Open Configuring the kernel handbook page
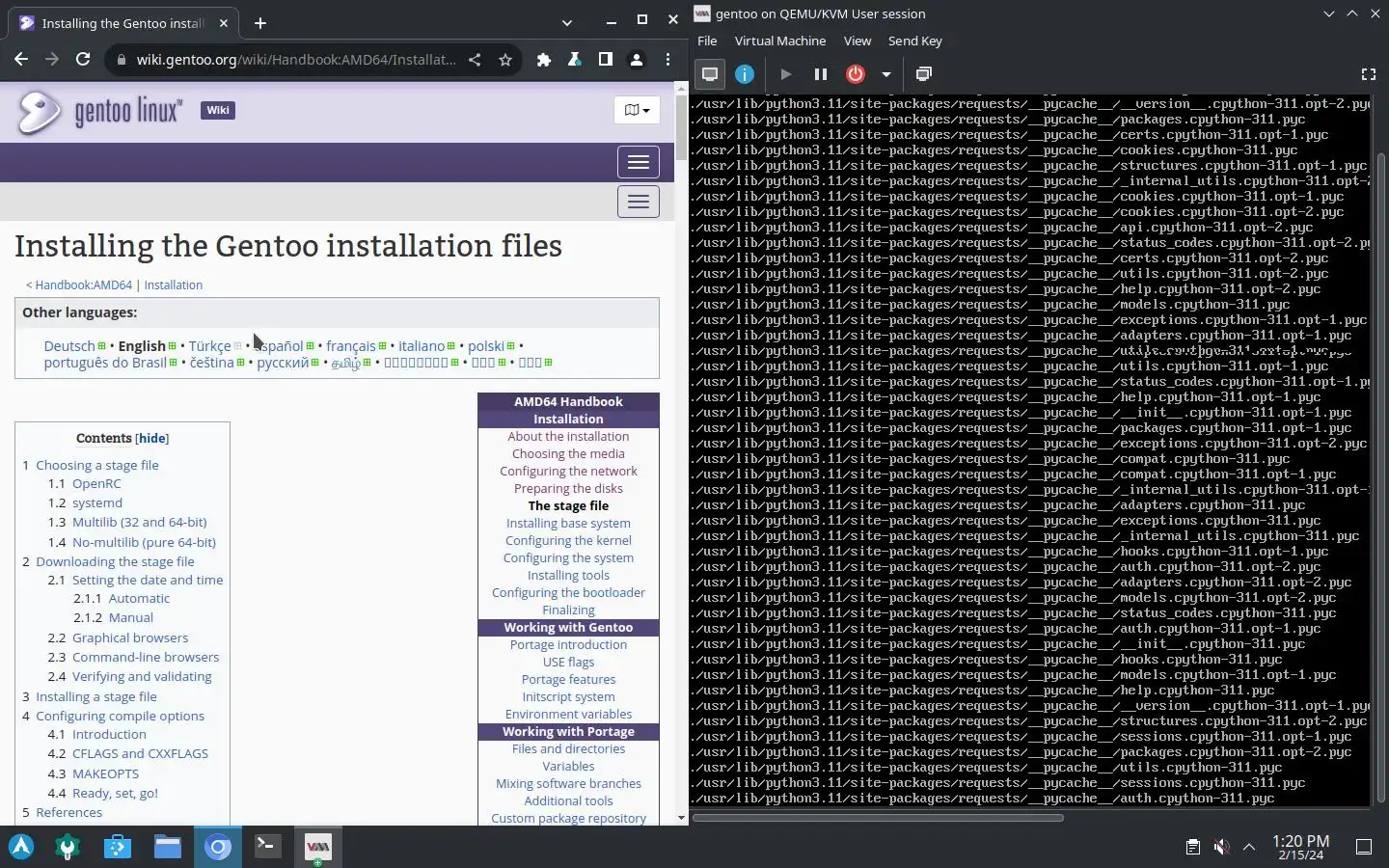 pos(568,540)
